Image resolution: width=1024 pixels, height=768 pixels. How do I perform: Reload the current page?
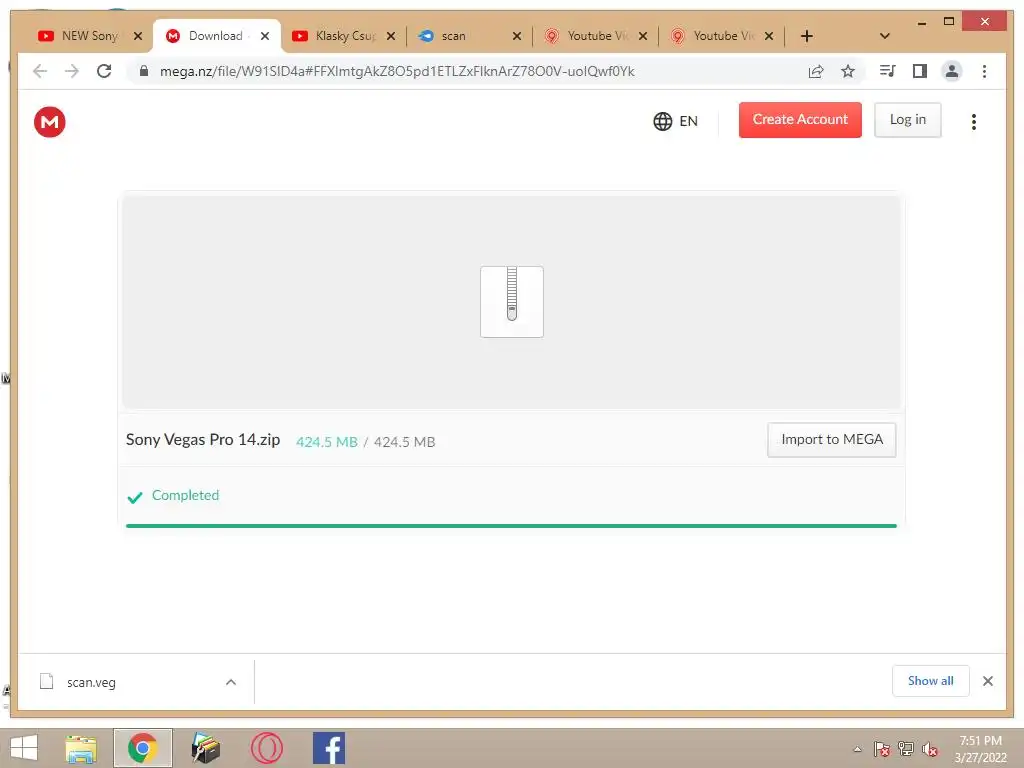tap(104, 71)
